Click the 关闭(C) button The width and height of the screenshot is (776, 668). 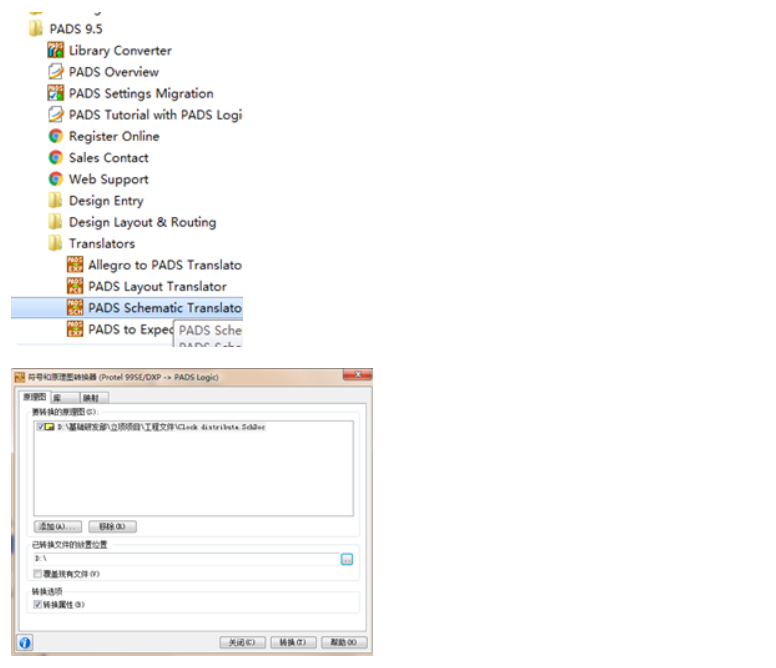coord(242,642)
